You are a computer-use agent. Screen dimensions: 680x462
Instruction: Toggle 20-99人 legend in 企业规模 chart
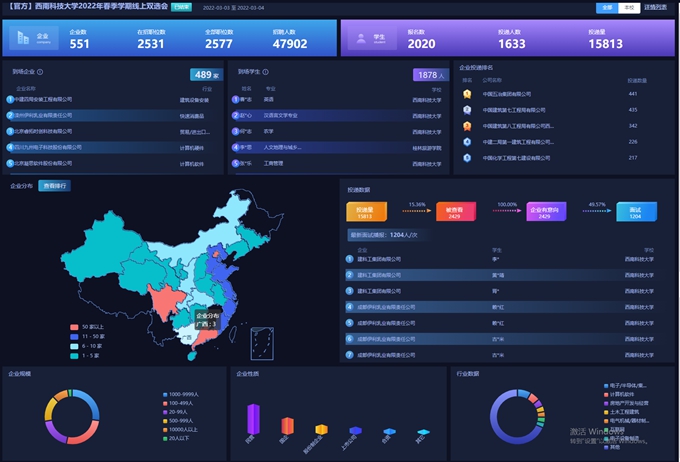[x=175, y=412]
